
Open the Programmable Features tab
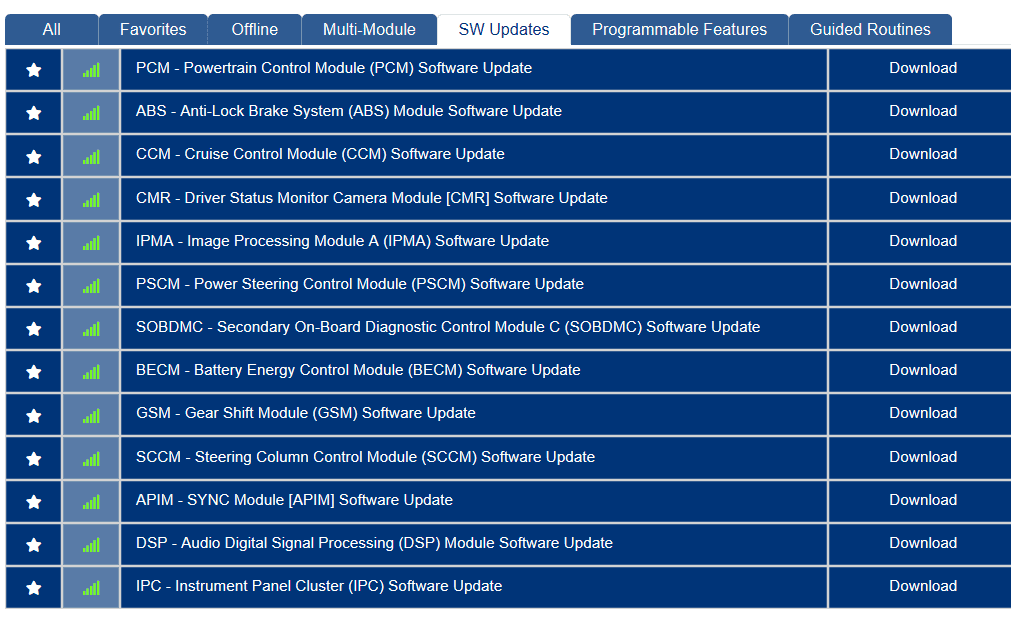(679, 29)
